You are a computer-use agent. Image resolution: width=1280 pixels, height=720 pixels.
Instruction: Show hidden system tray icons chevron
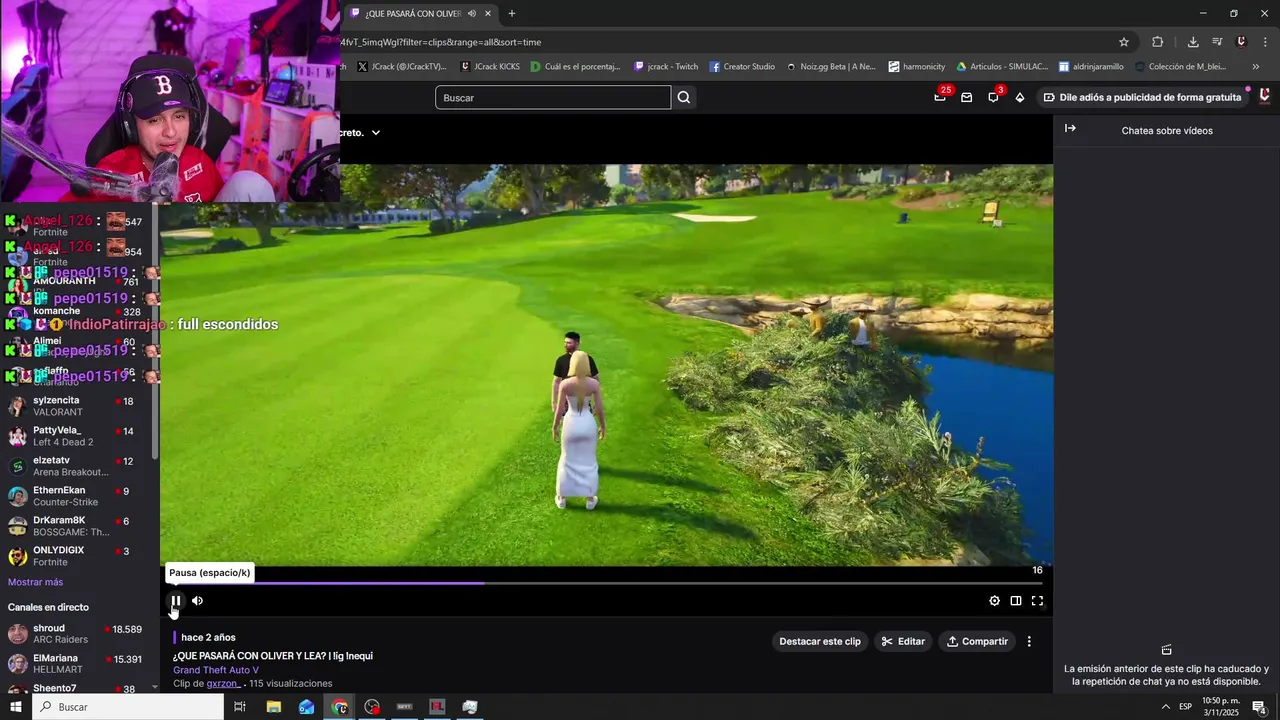coord(1165,707)
